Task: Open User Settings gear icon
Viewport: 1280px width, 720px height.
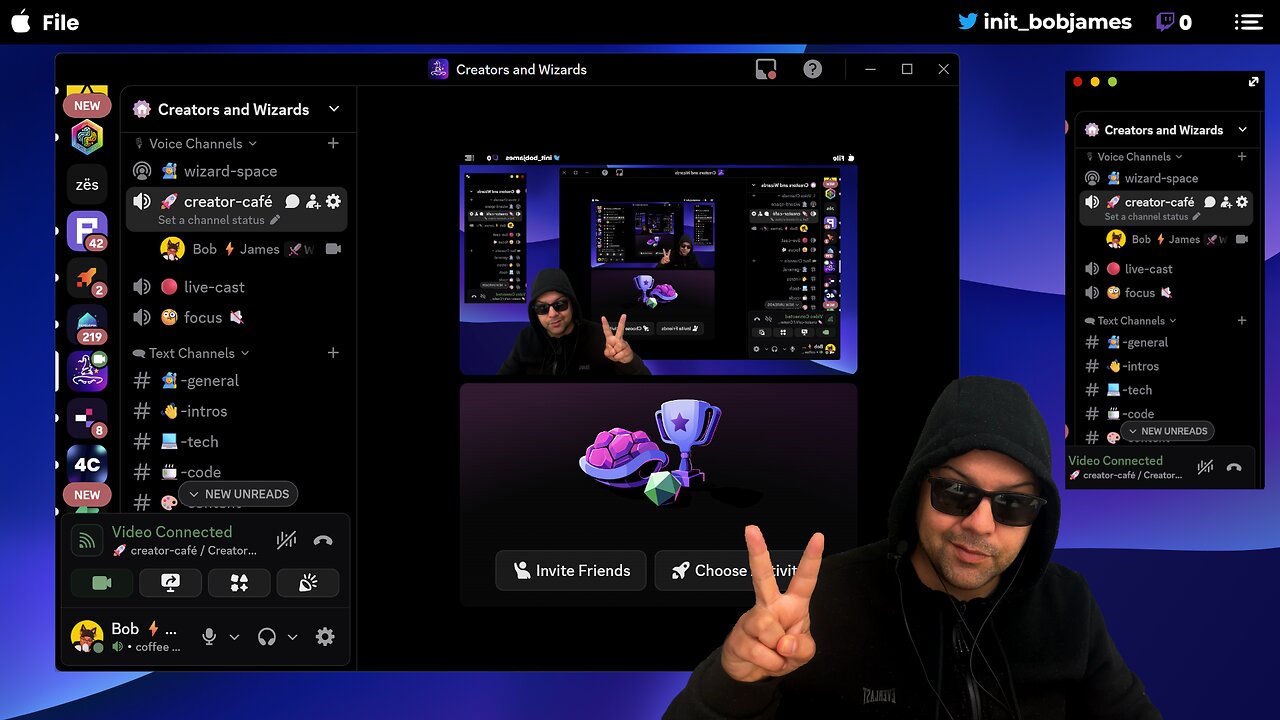Action: coord(325,636)
